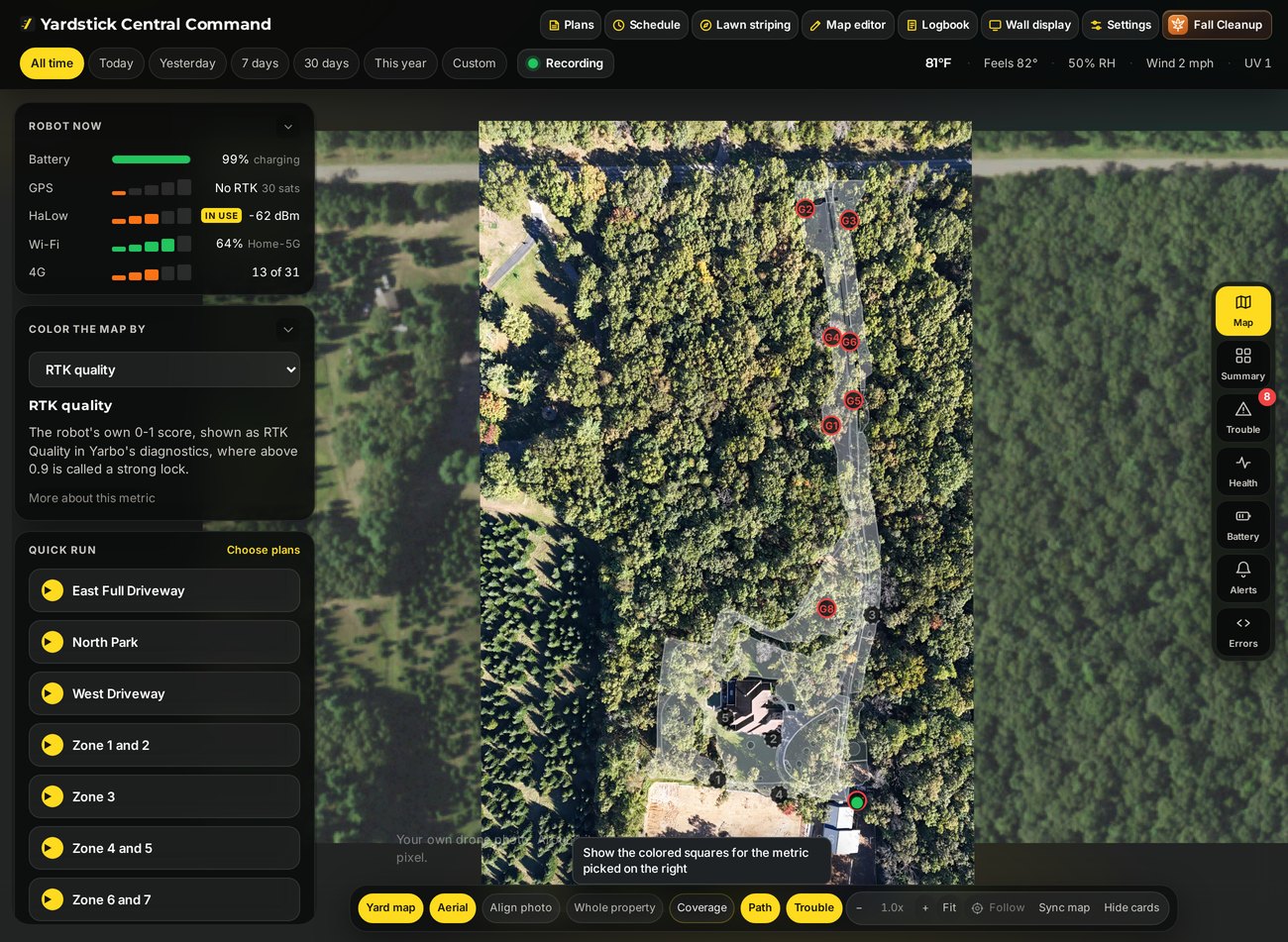Click Align photo button
Screen dimensions: 1288x942
(x=521, y=908)
